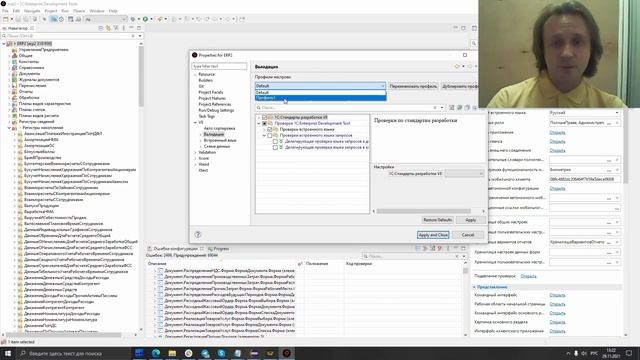Open Windows Start button
The image size is (640, 360).
[x=8, y=353]
